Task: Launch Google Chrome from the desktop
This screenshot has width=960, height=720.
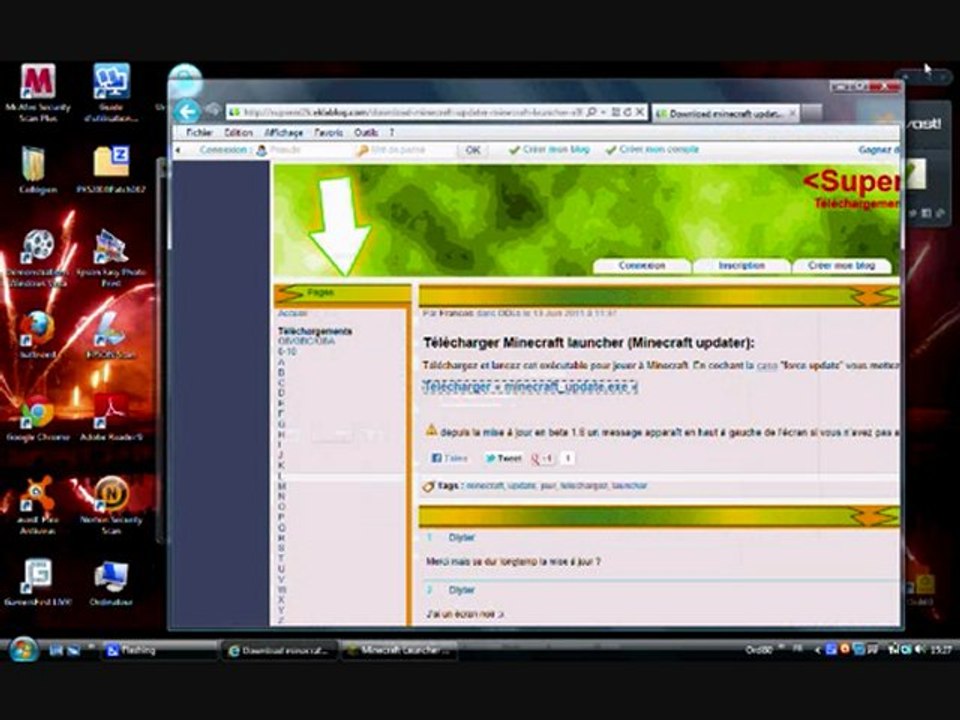Action: pos(38,418)
